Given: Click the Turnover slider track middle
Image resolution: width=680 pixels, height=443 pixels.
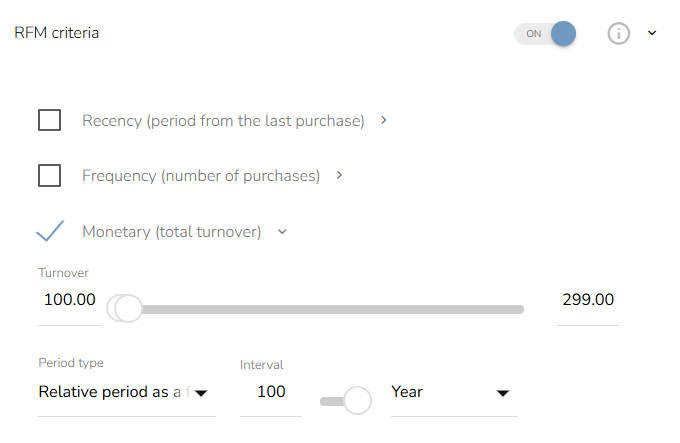Looking at the screenshot, I should pos(325,309).
